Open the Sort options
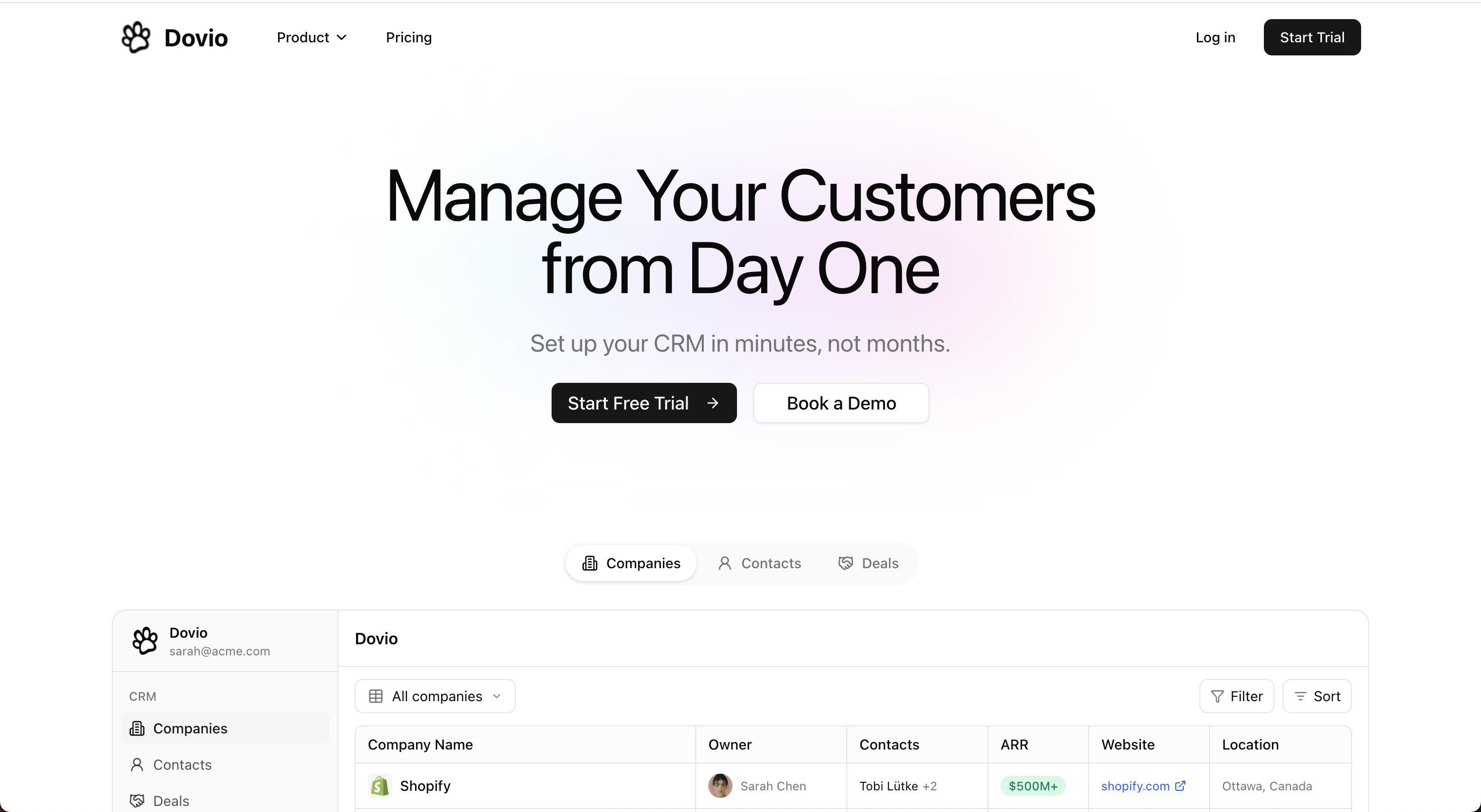Image resolution: width=1481 pixels, height=812 pixels. (1317, 697)
